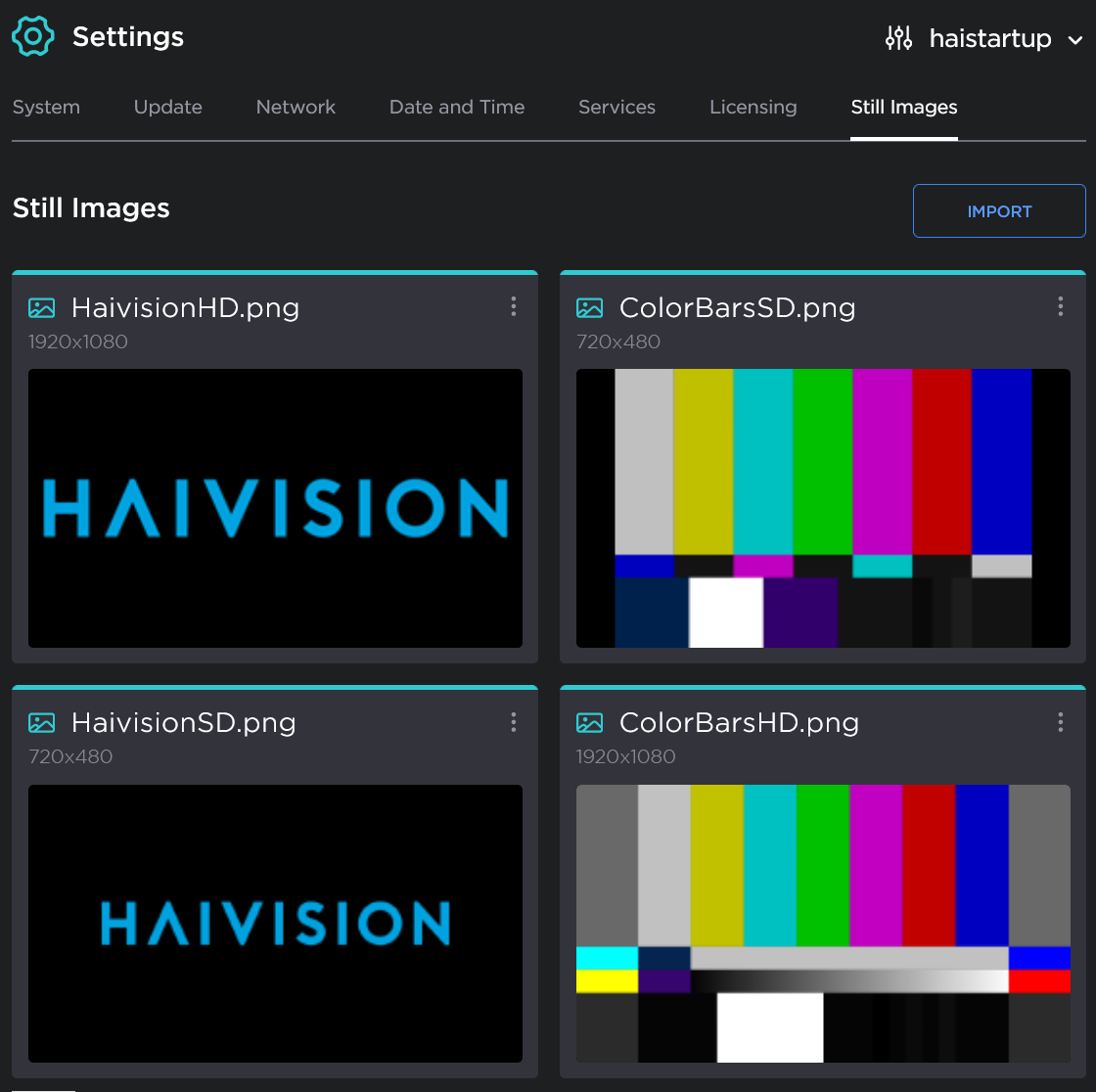Select the ColorBarsHD.png color bars thumbnail
Screen dimensions: 1096x1092
(823, 923)
